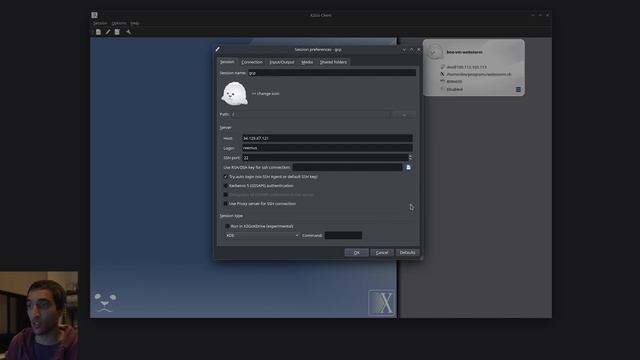640x360 pixels.
Task: Click the X command icon on session card
Action: [442, 74]
